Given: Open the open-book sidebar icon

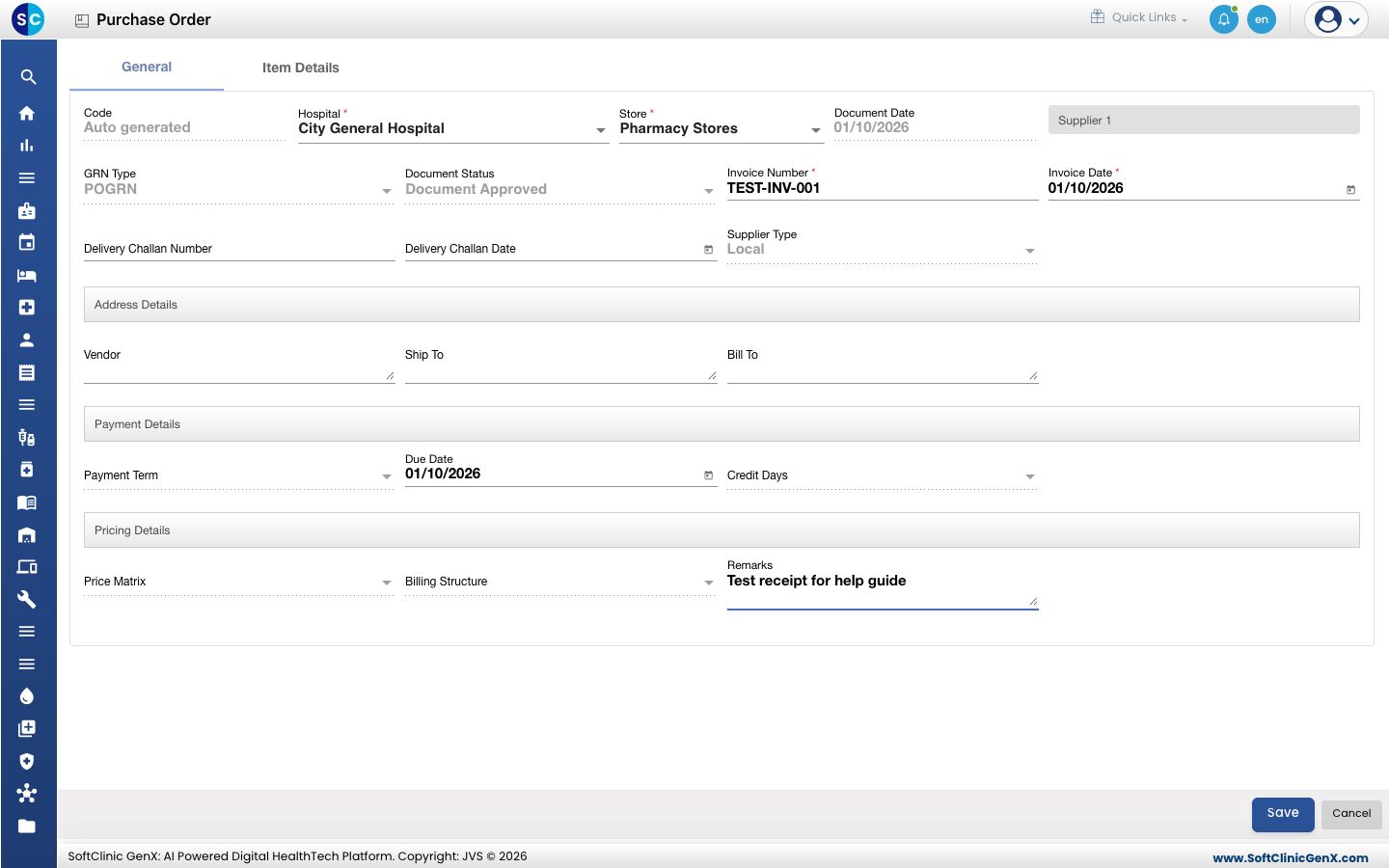Looking at the screenshot, I should tap(27, 502).
